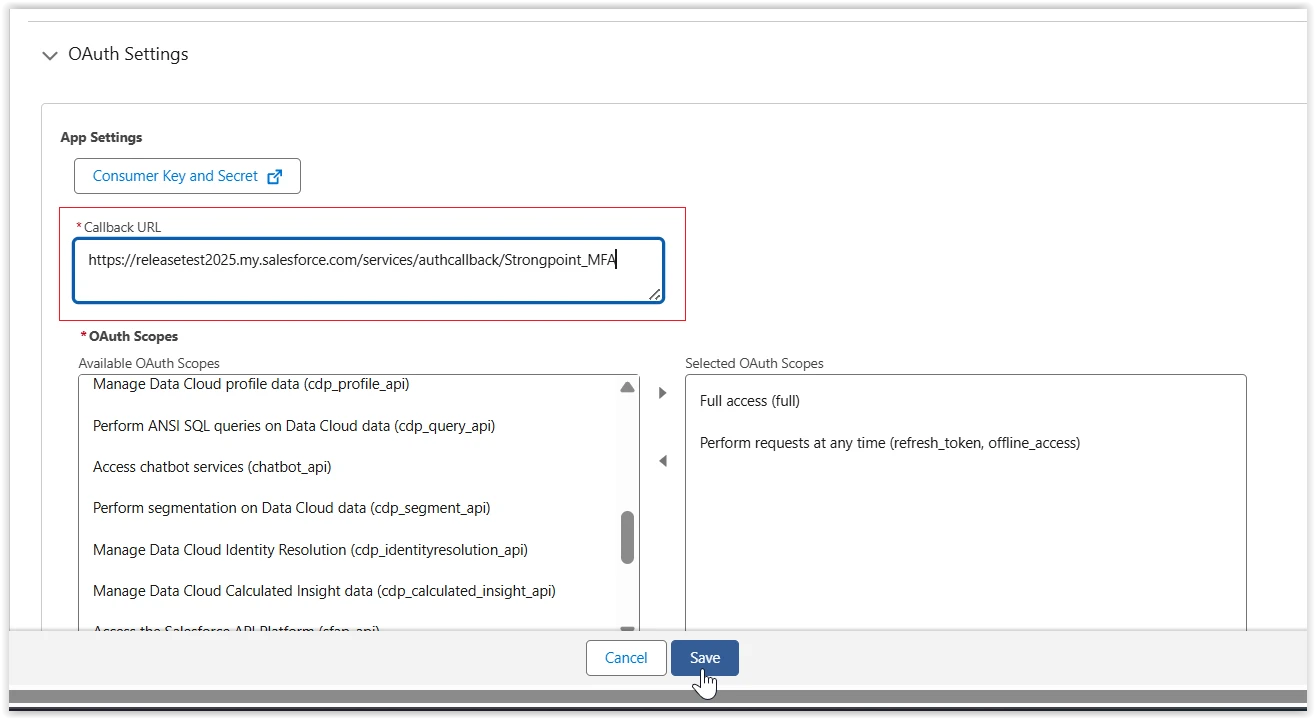Click the Available OAuth Scopes scrollbar thumb
The image size is (1315, 719).
[627, 537]
